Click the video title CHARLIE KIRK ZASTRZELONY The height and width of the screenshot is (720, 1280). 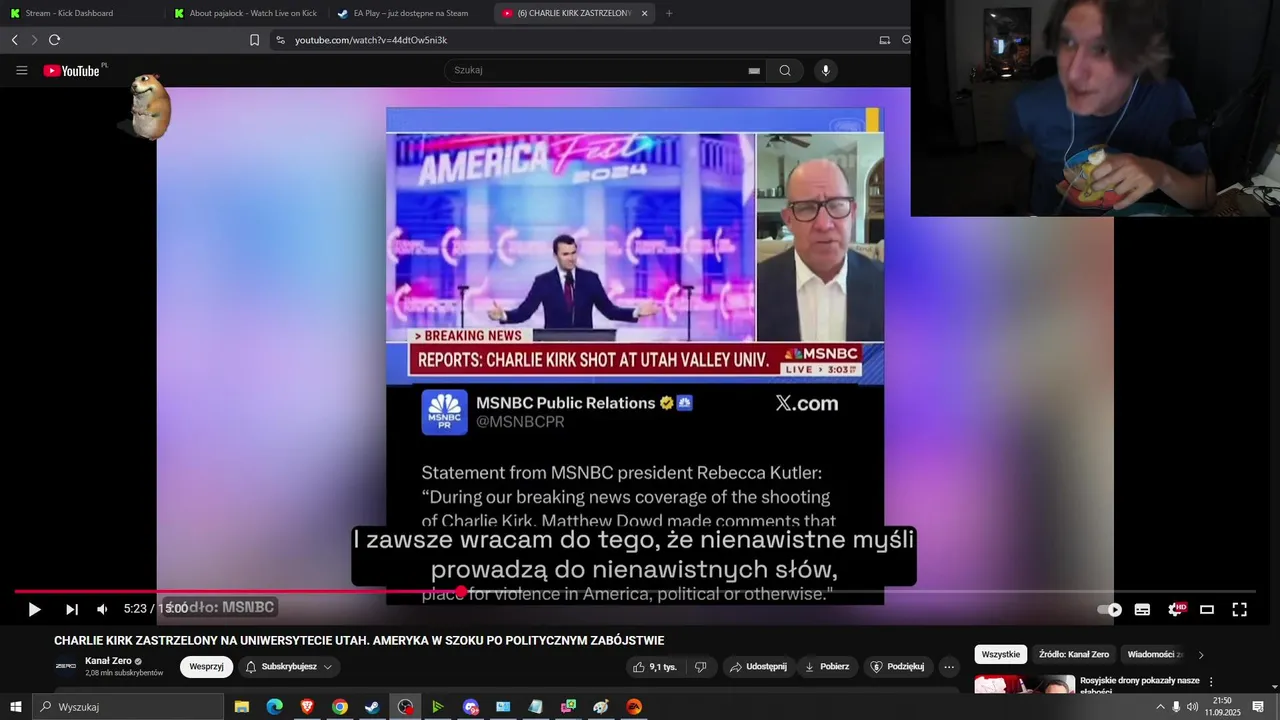click(x=359, y=641)
